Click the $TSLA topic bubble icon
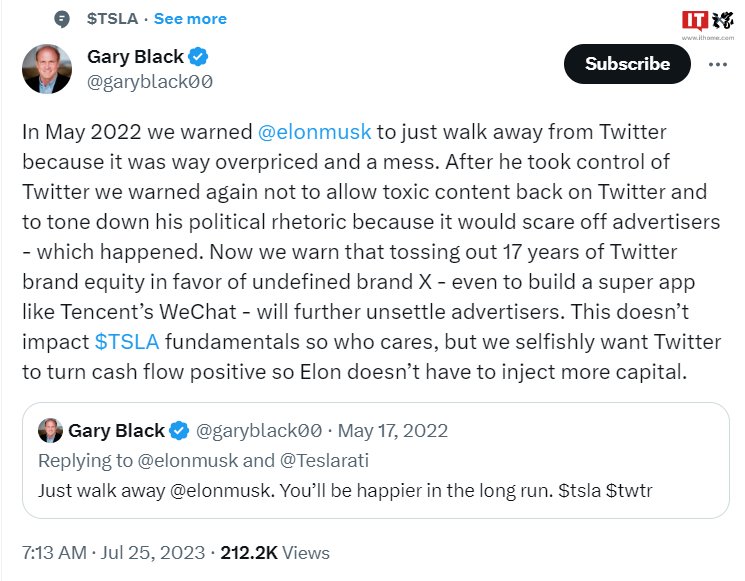Screen dimensions: 745x581 [62, 19]
